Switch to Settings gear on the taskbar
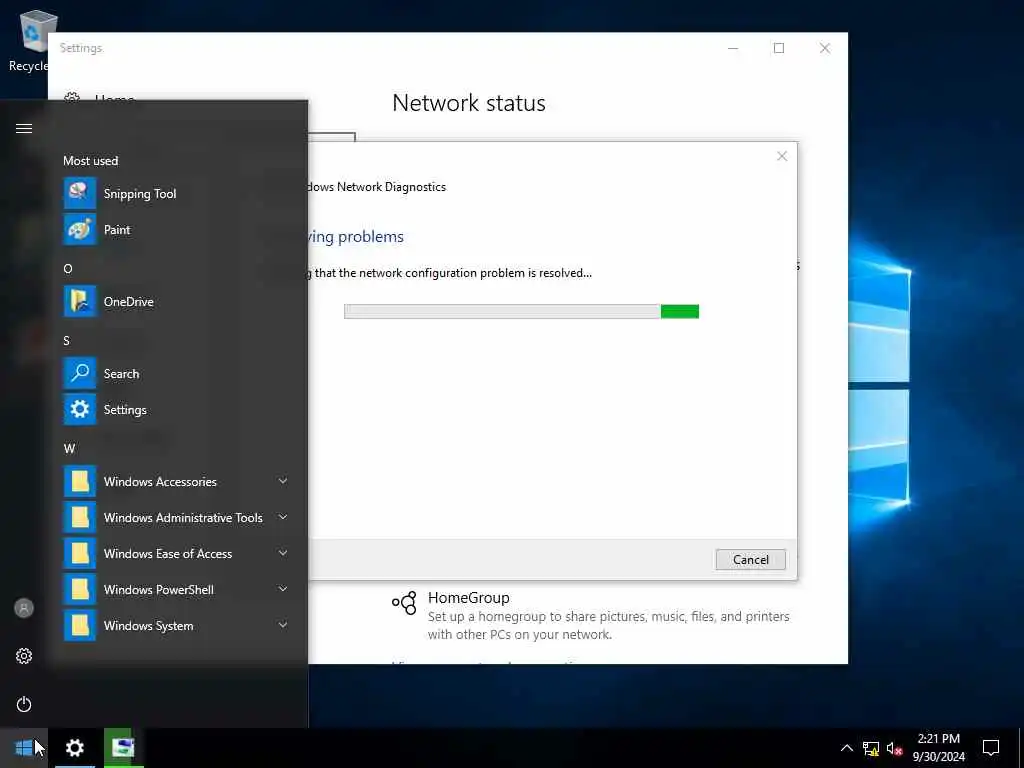The width and height of the screenshot is (1024, 768). click(75, 748)
